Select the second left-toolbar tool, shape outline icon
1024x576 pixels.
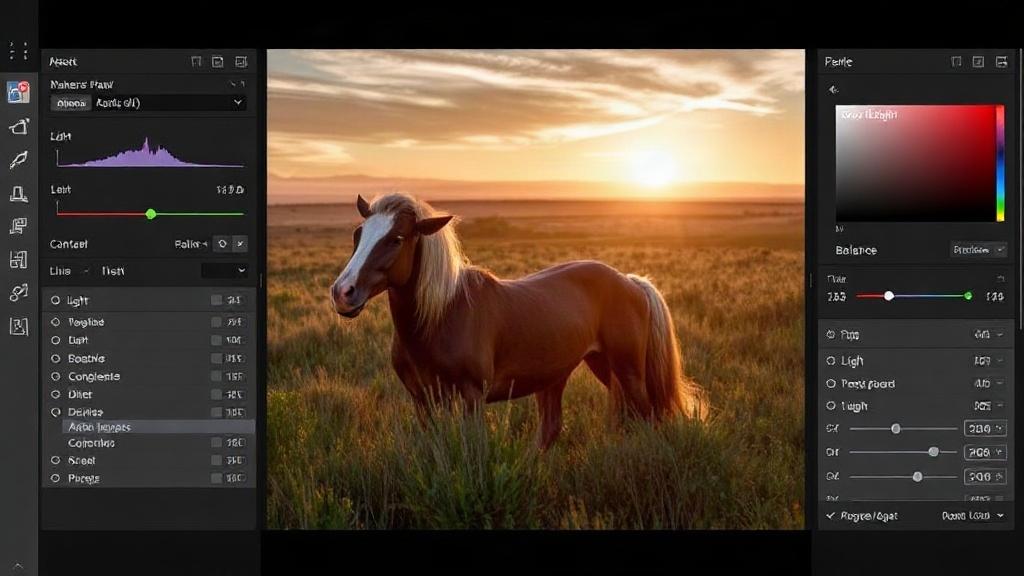(18, 127)
